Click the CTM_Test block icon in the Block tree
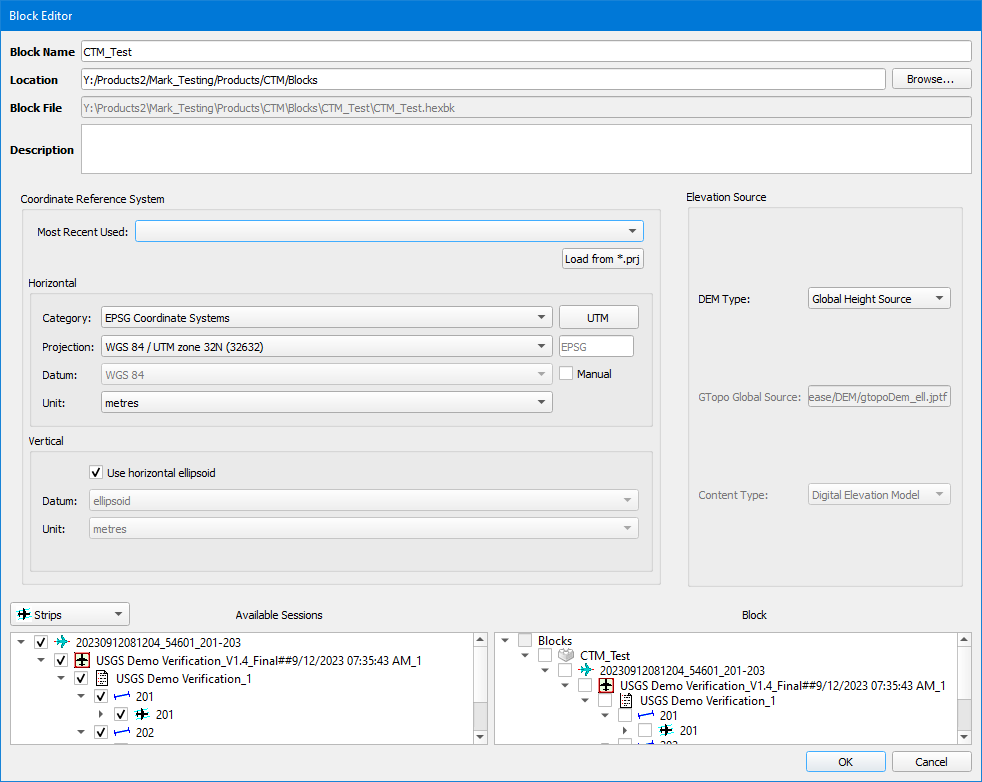This screenshot has width=982, height=782. (566, 655)
